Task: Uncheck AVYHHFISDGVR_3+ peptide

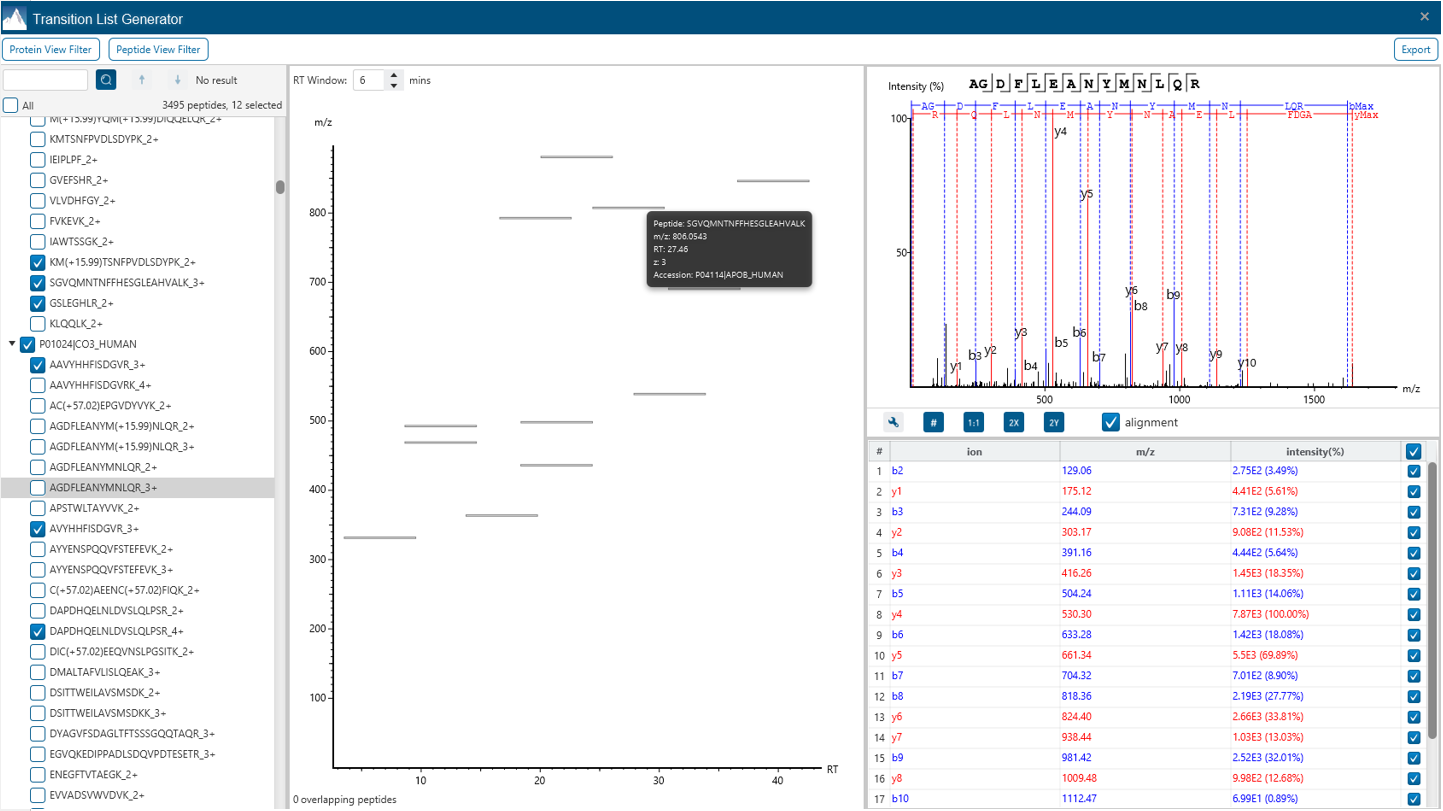Action: pos(38,529)
